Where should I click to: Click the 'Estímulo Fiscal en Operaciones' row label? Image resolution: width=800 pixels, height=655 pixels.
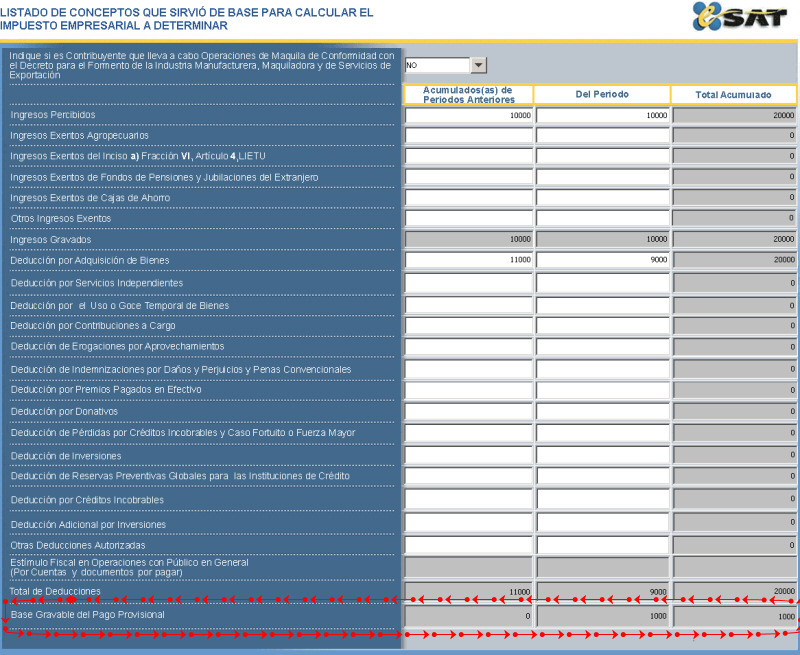pyautogui.click(x=129, y=567)
